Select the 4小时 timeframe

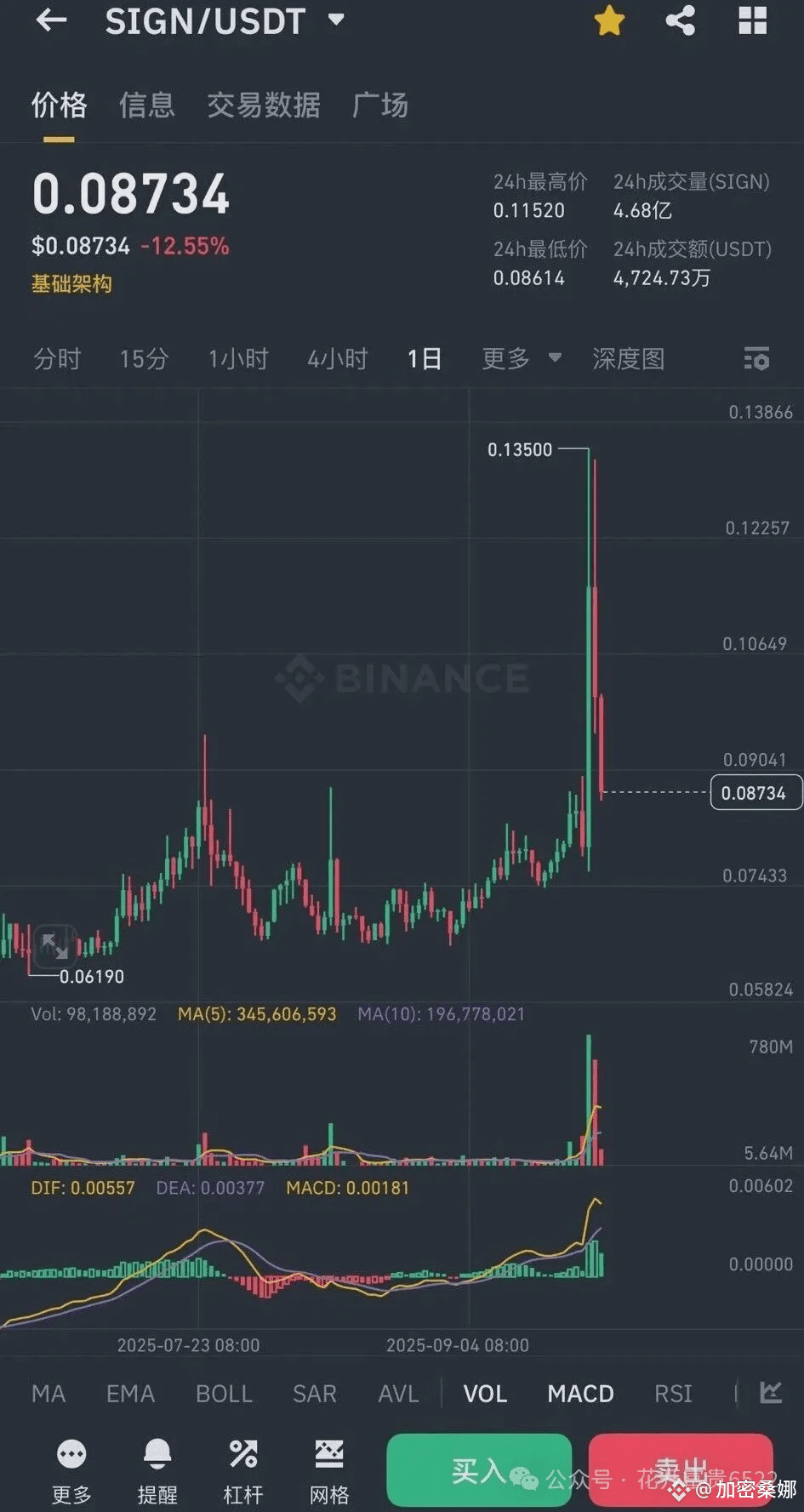pyautogui.click(x=337, y=358)
